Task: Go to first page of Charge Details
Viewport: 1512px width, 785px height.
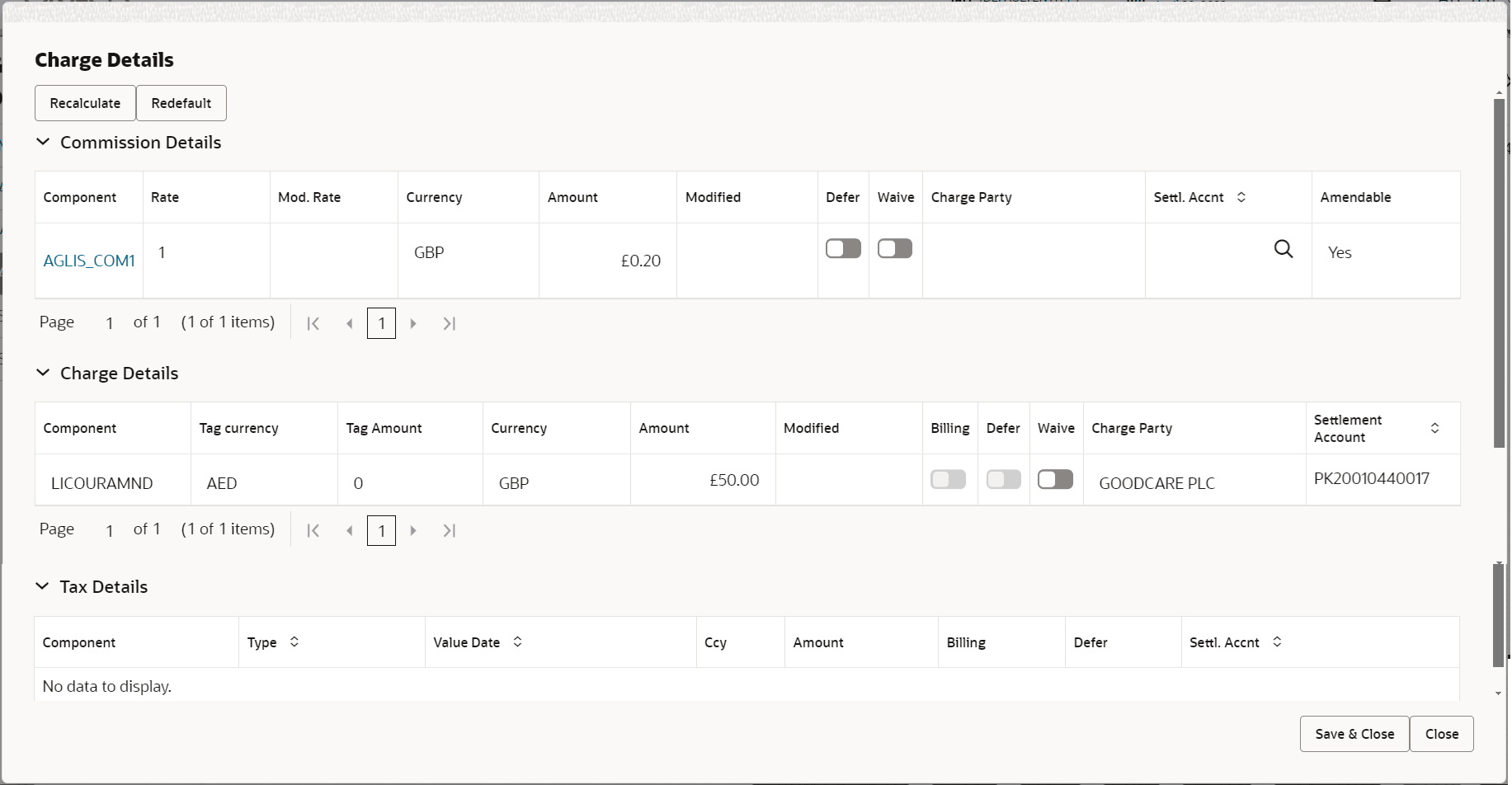Action: click(x=313, y=530)
